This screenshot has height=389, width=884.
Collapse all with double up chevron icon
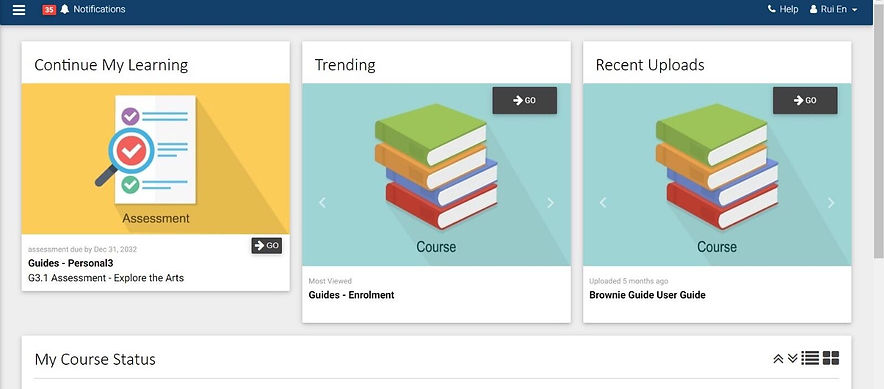point(779,359)
